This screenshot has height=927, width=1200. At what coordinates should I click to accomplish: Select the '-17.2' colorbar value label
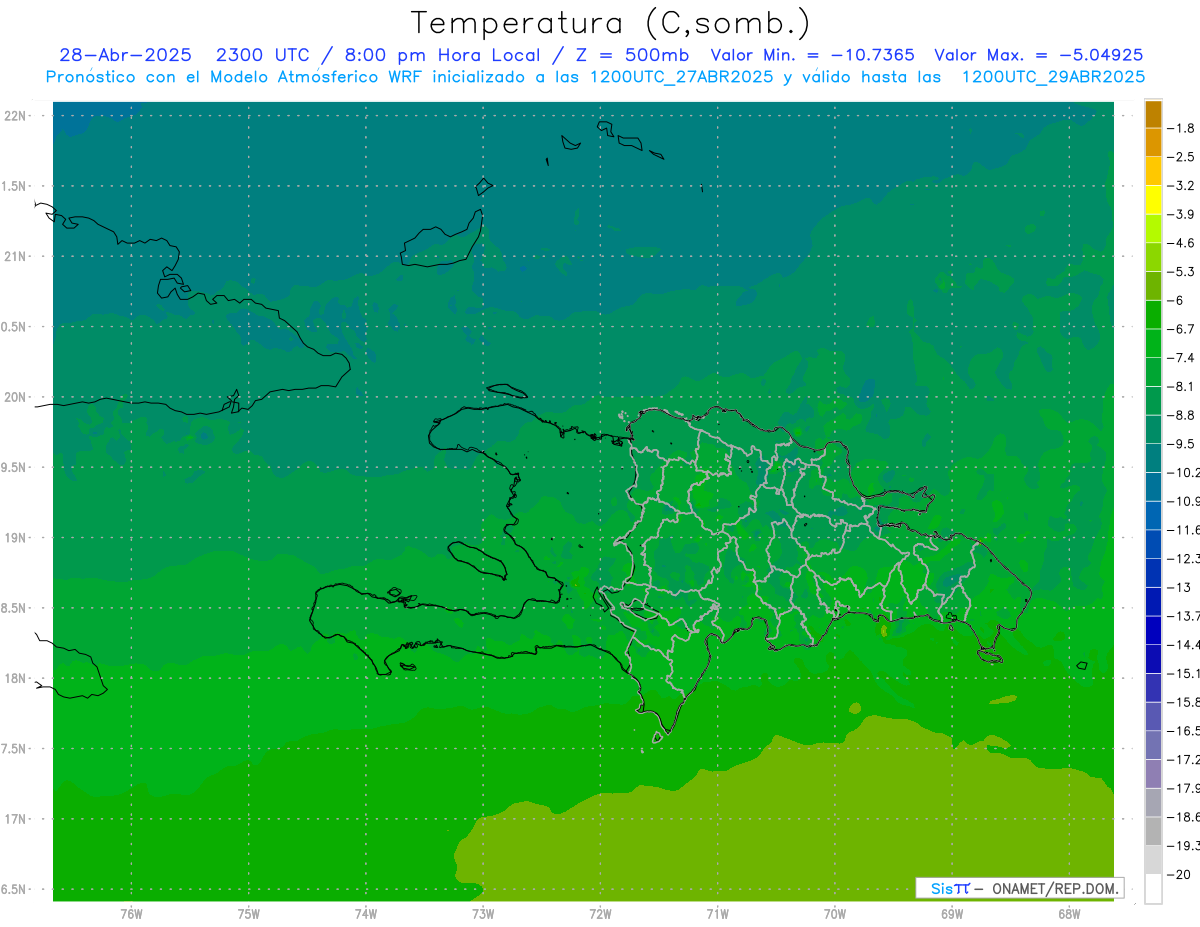[x=1185, y=760]
